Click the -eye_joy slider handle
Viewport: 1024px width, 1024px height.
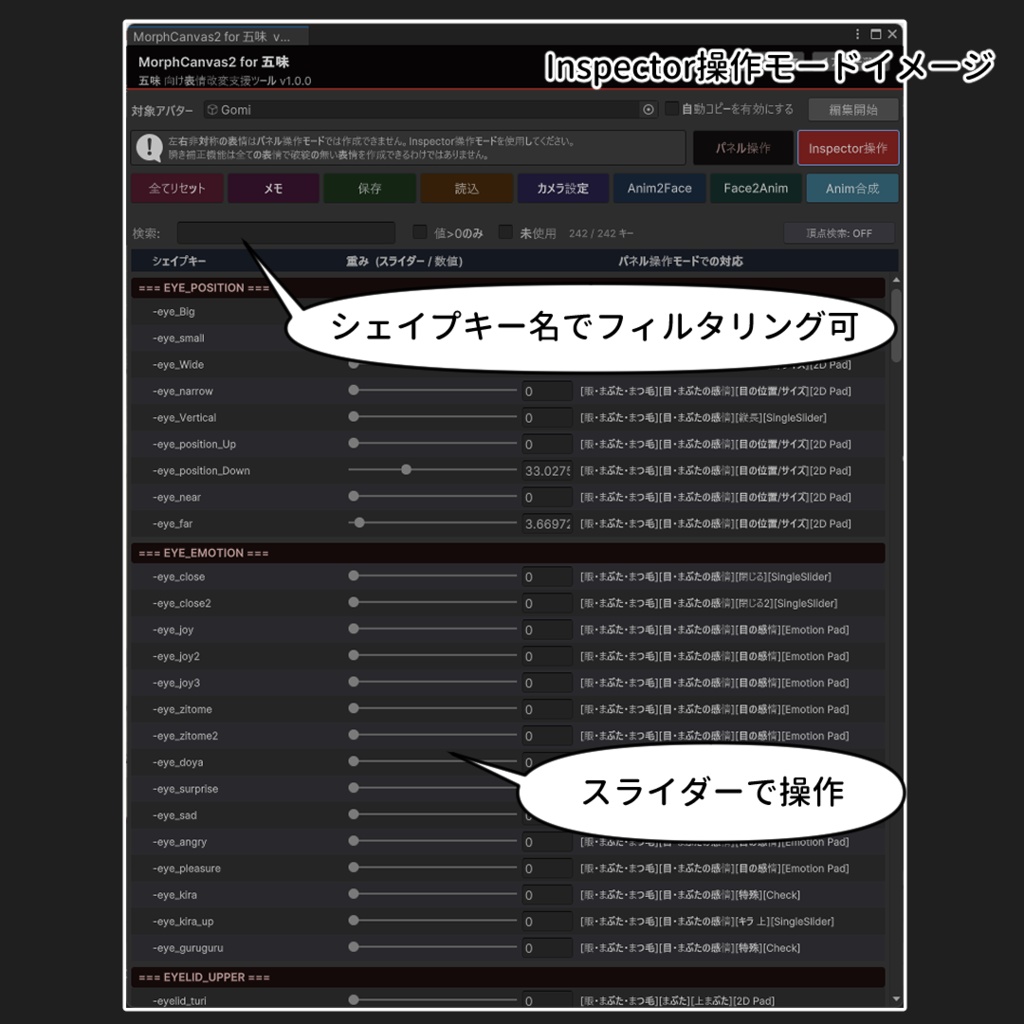(354, 629)
